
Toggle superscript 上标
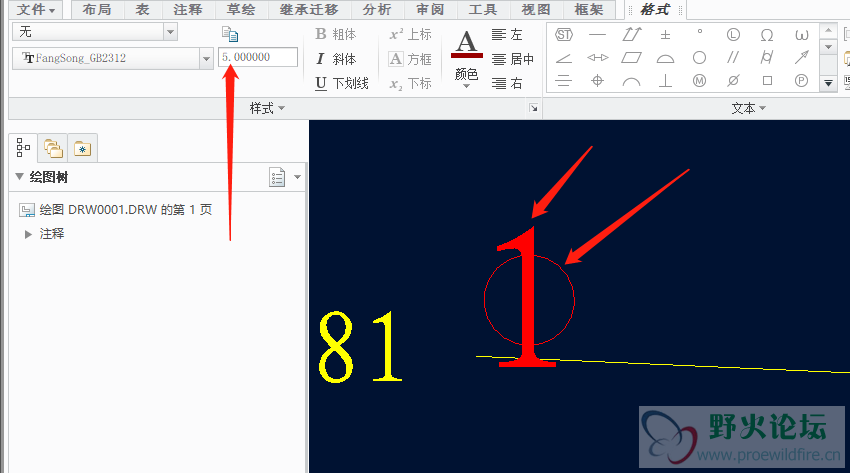[410, 34]
